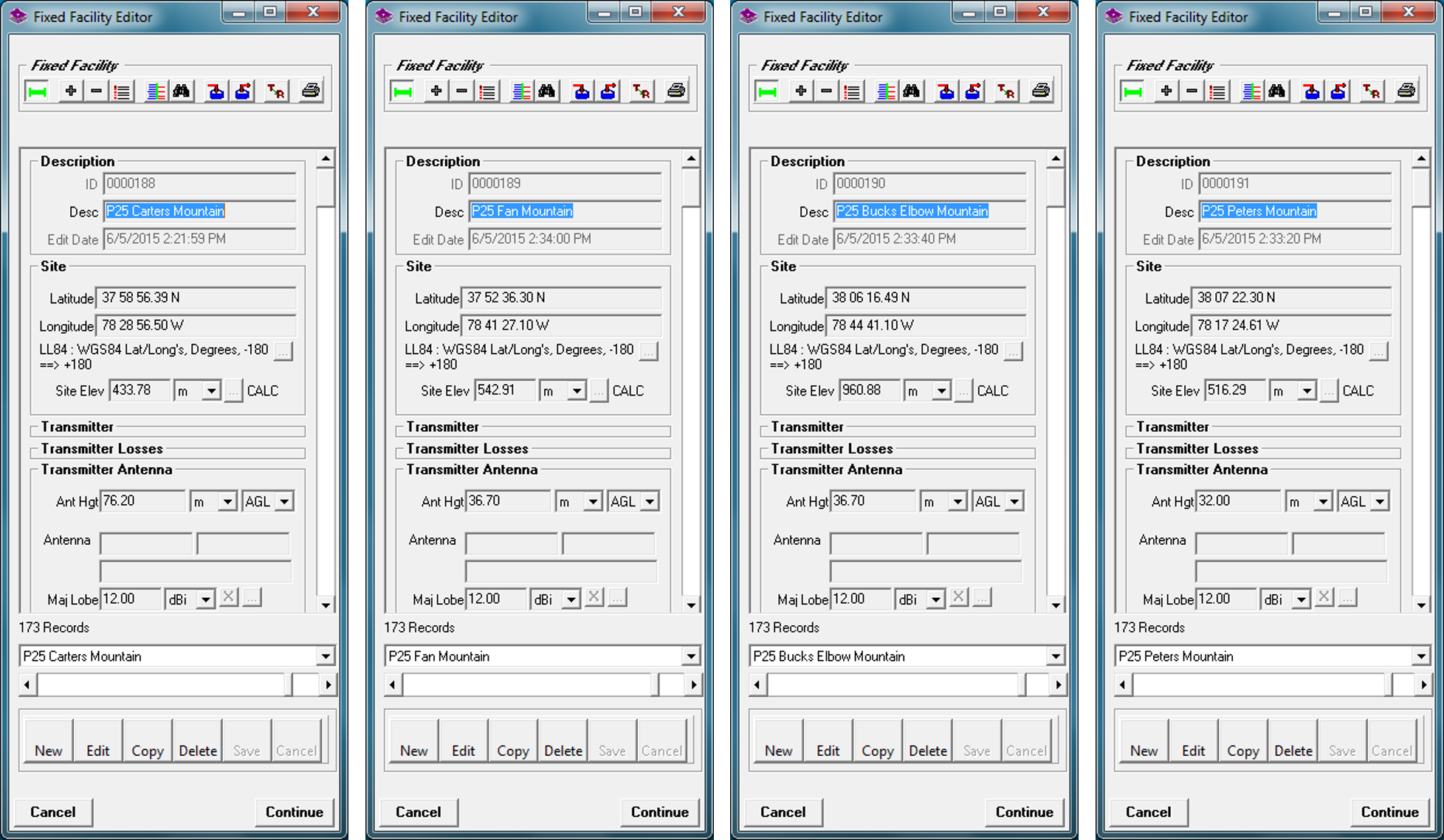Click Desc field P25 Bucks Elbow Mountain

(x=930, y=211)
